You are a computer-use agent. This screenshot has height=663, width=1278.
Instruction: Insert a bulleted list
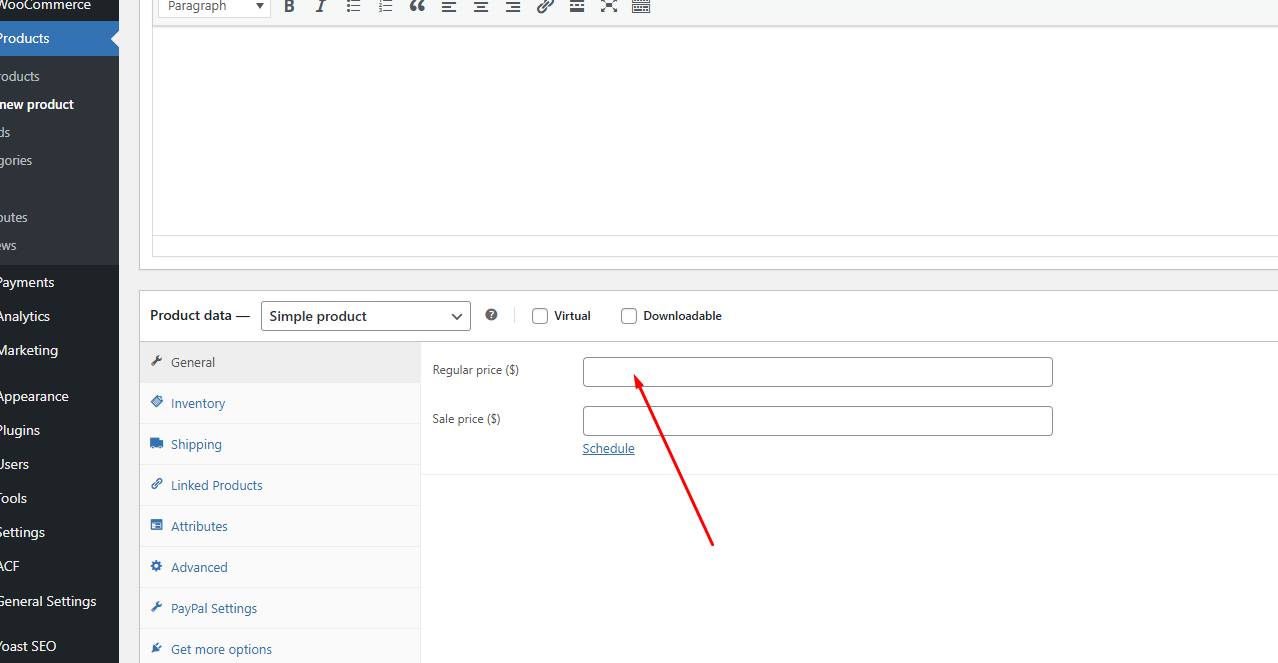(x=353, y=7)
